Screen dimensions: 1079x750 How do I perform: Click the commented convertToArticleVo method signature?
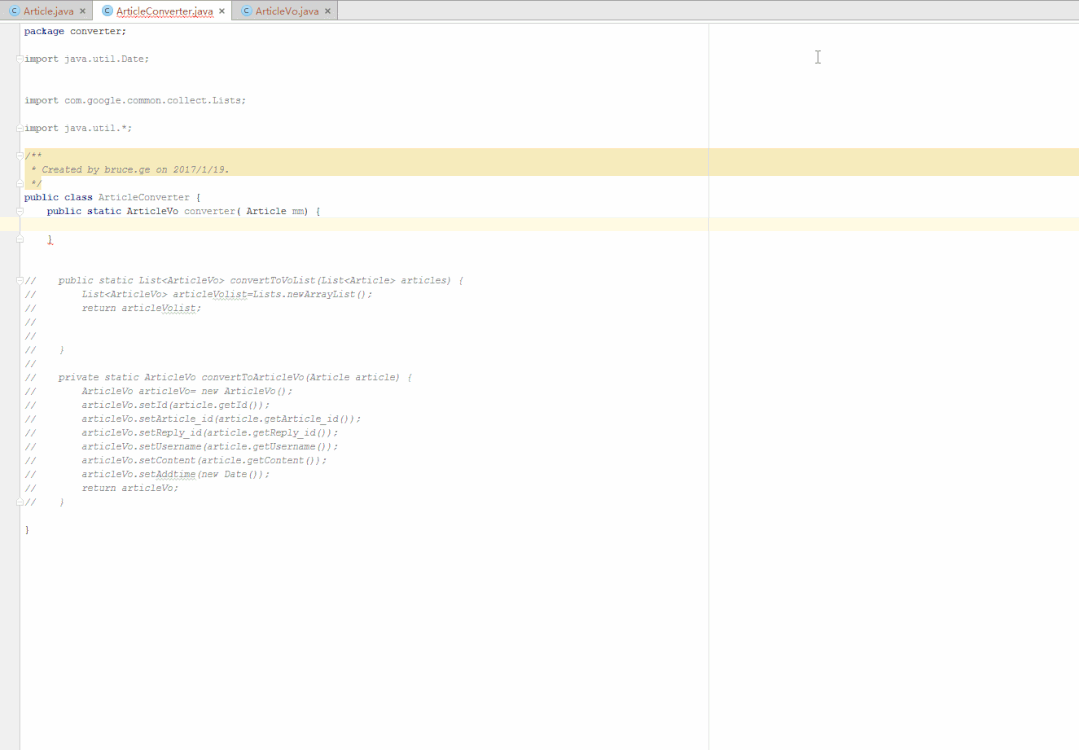(x=235, y=377)
